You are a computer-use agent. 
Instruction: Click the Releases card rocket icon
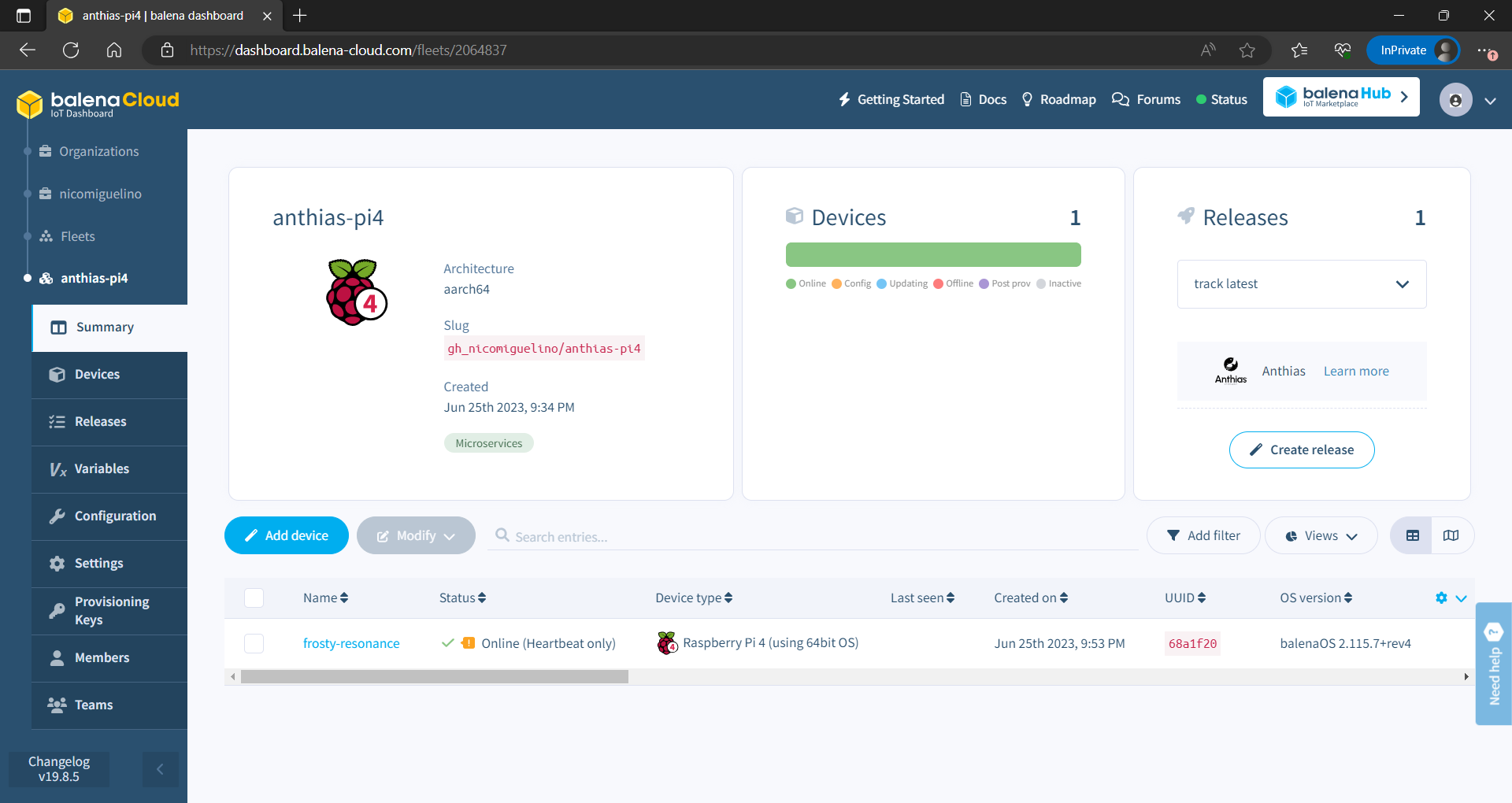tap(1186, 216)
